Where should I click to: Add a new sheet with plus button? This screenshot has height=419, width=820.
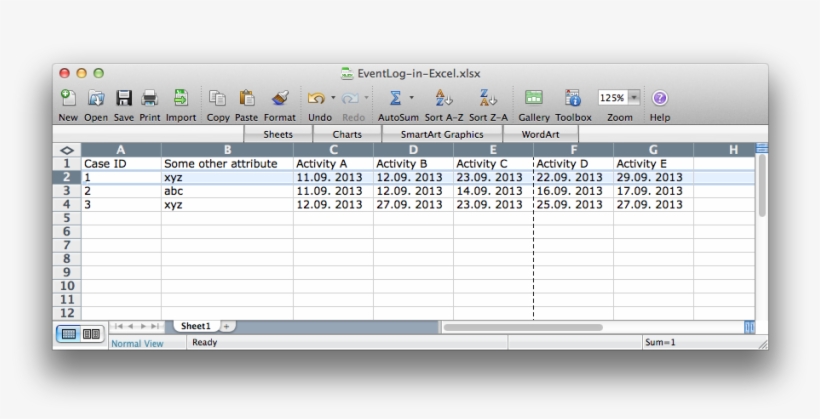(x=226, y=326)
